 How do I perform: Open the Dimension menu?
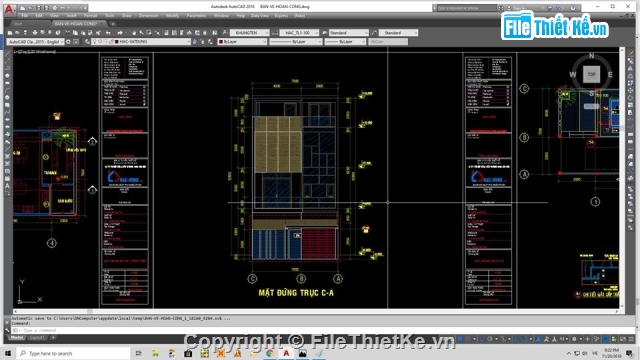[x=149, y=16]
